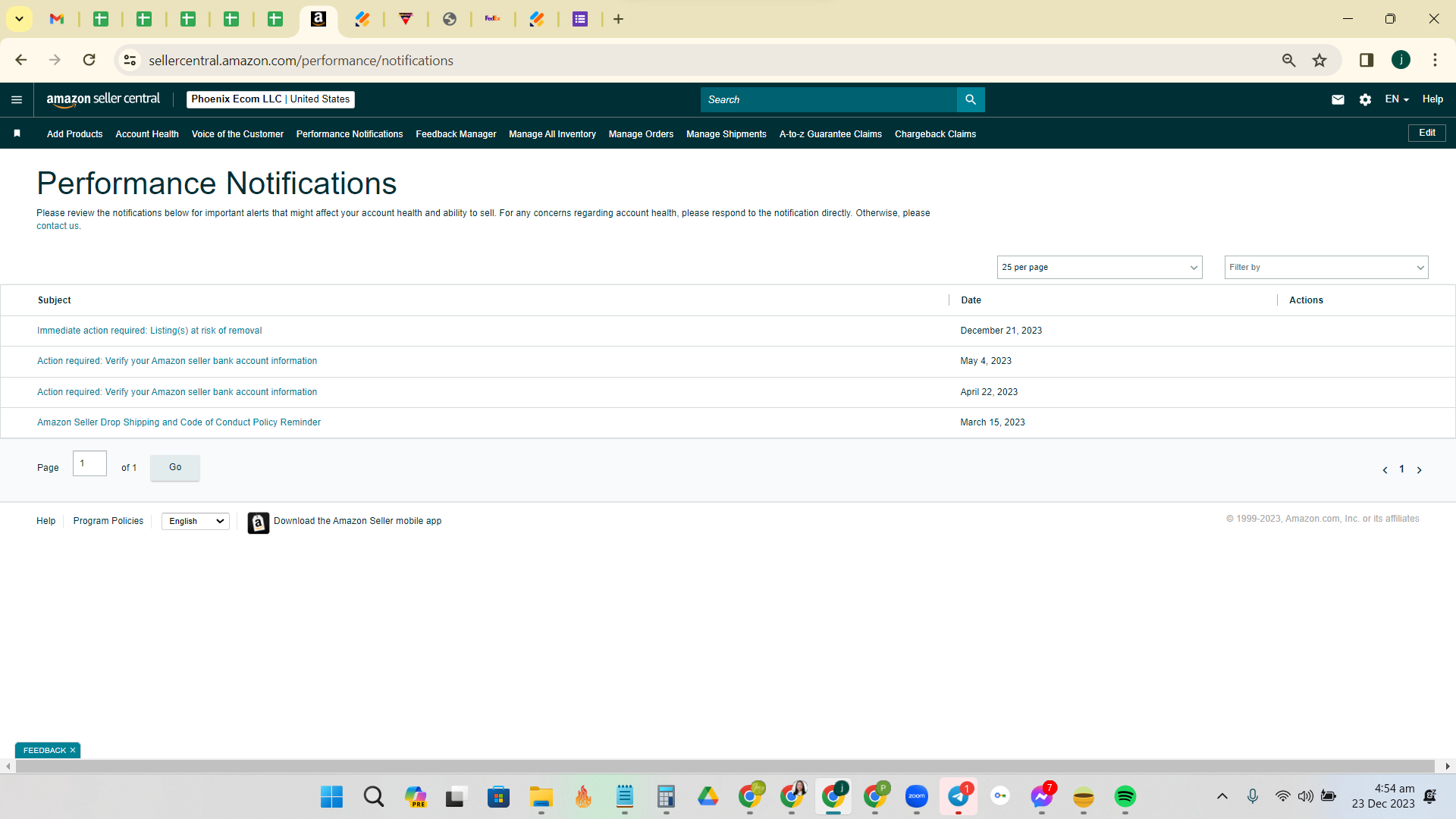1456x819 pixels.
Task: Open the Listing(s) at risk of removal notification
Action: (x=149, y=331)
